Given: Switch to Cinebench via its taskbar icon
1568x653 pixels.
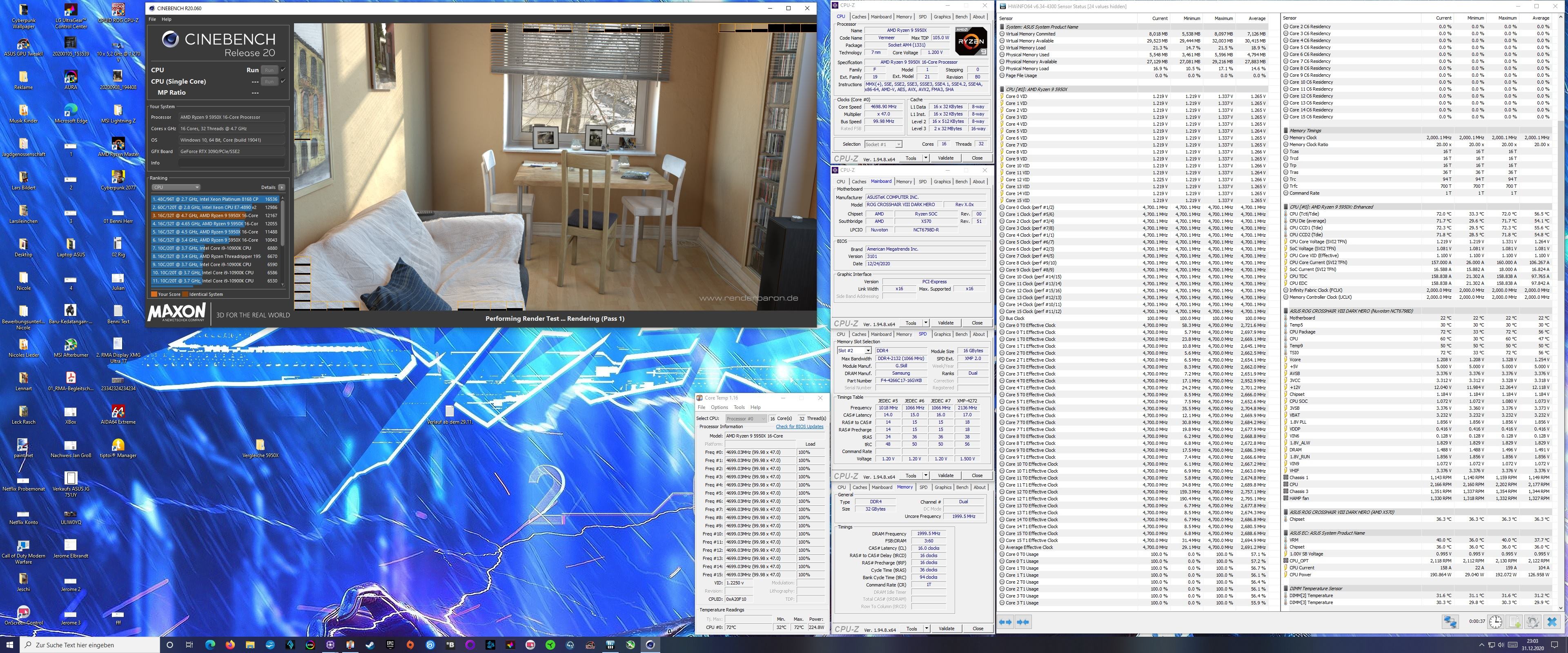Looking at the screenshot, I should pos(650,644).
